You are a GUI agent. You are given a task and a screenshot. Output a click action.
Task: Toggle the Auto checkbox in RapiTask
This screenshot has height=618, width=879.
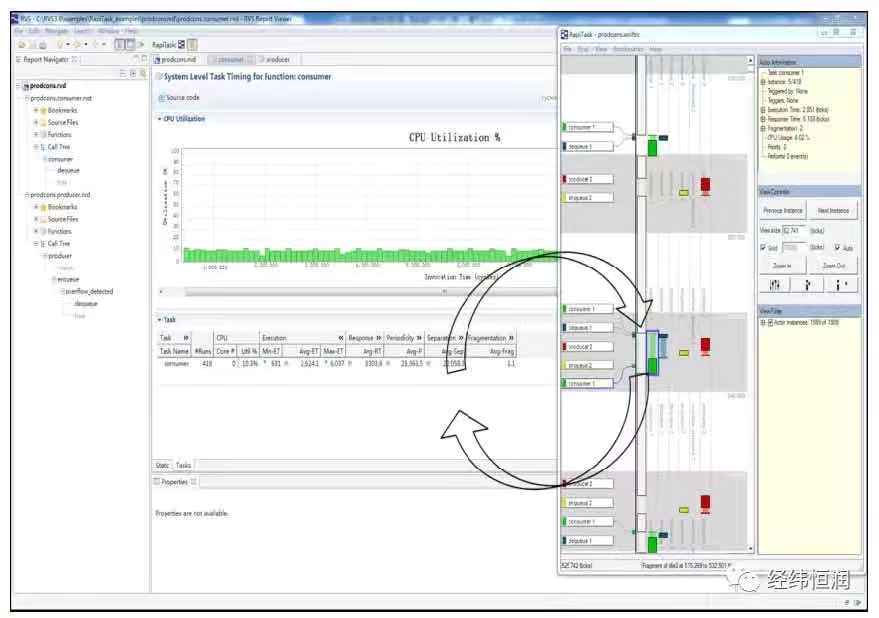coord(838,247)
